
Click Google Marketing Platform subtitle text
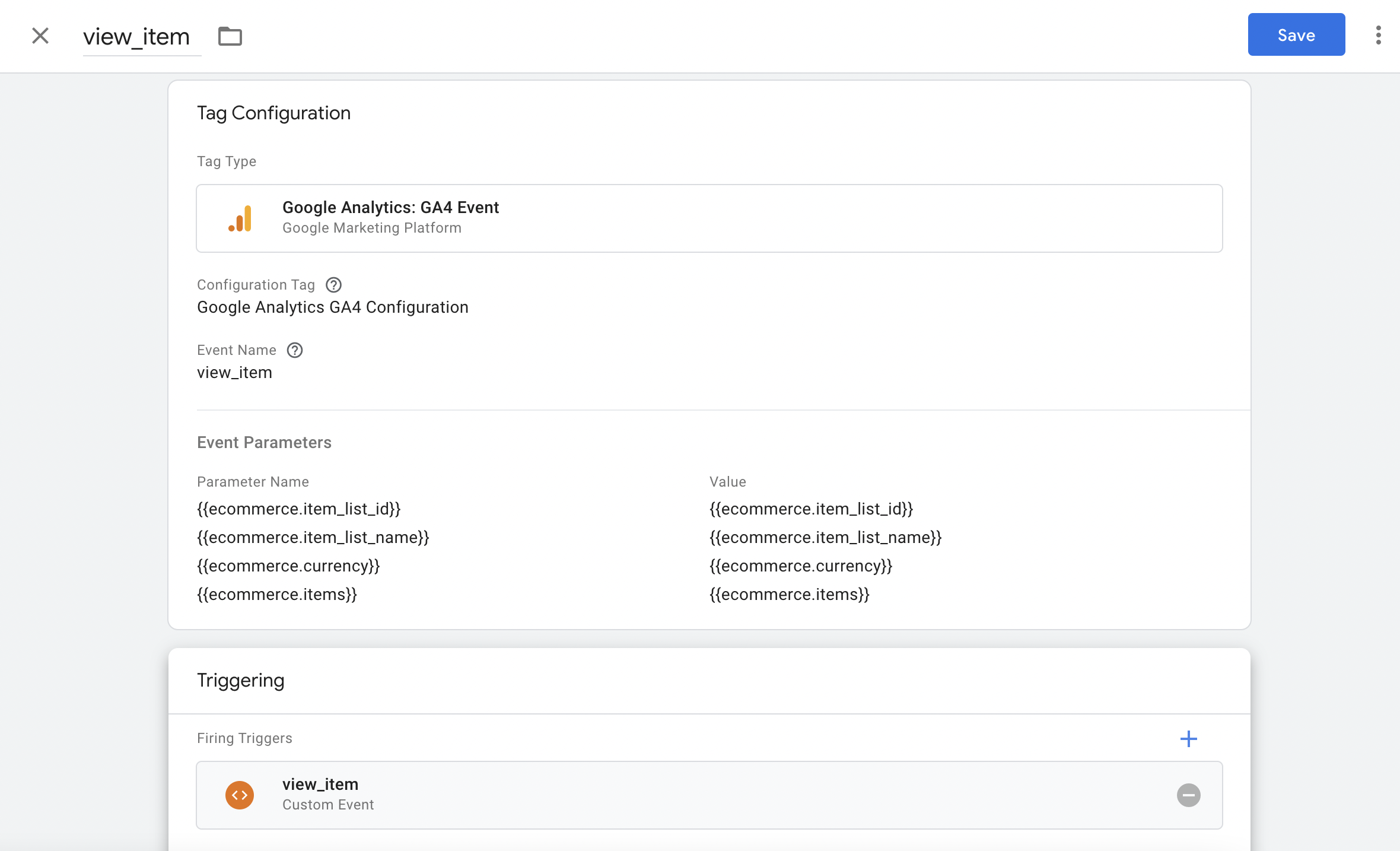(372, 228)
